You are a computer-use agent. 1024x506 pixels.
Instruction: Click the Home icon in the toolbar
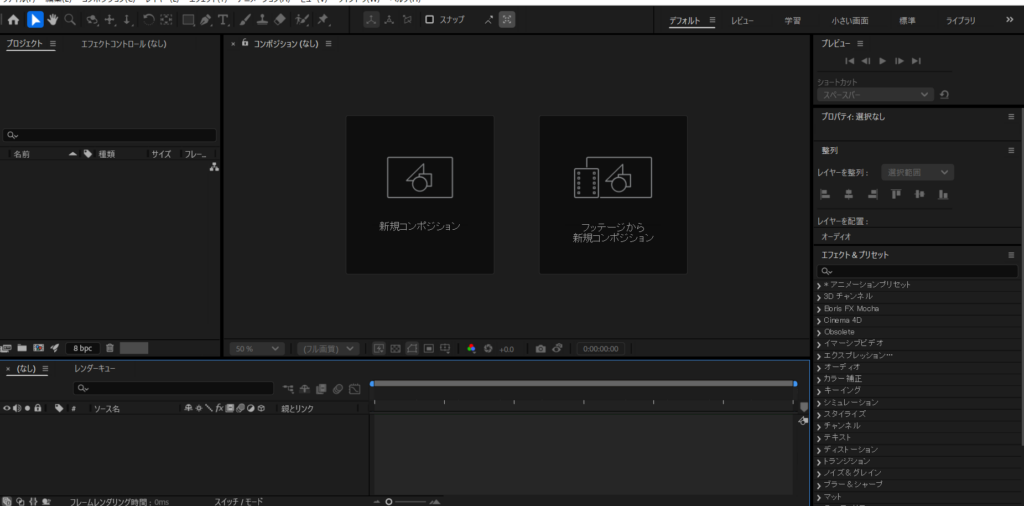click(14, 19)
